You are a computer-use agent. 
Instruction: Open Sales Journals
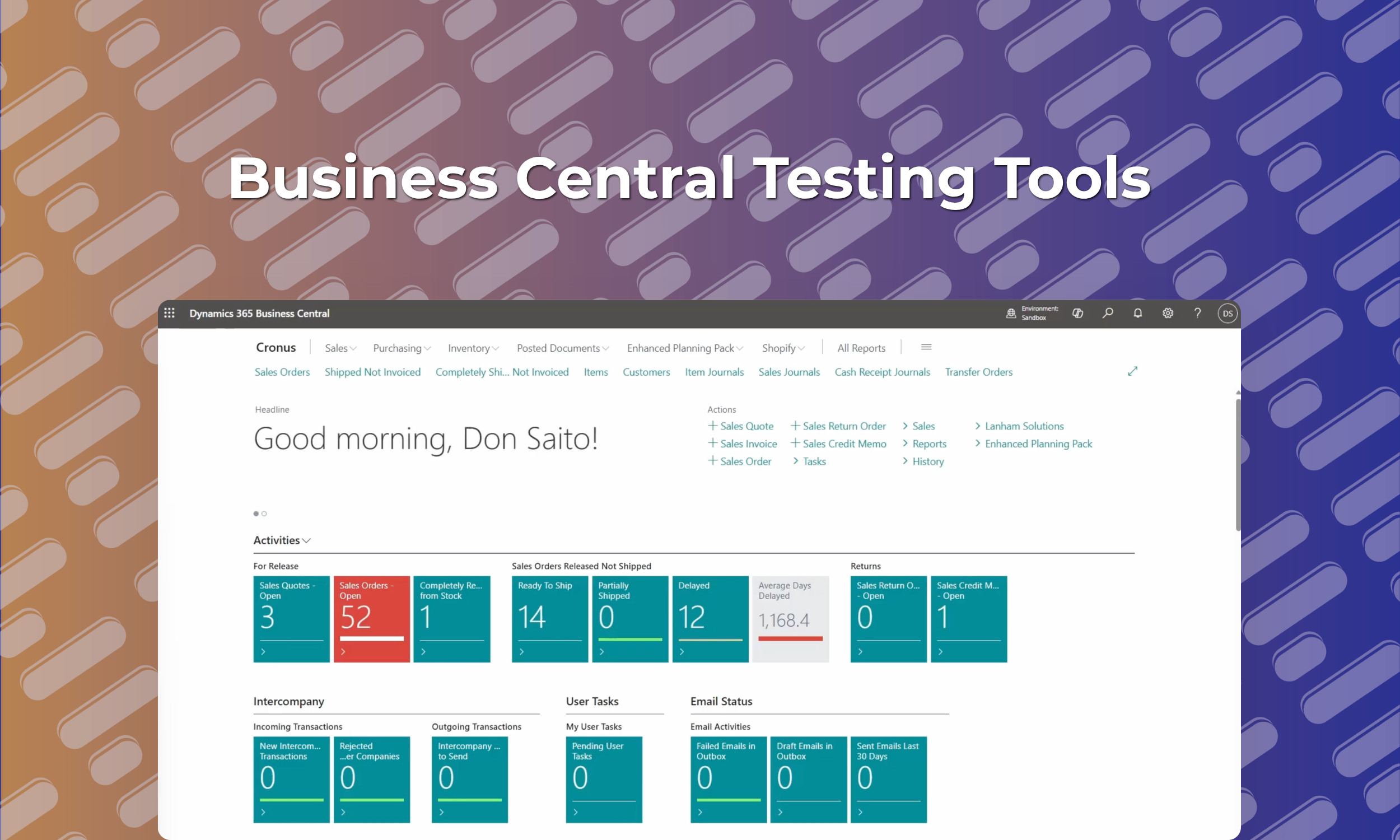coord(789,372)
